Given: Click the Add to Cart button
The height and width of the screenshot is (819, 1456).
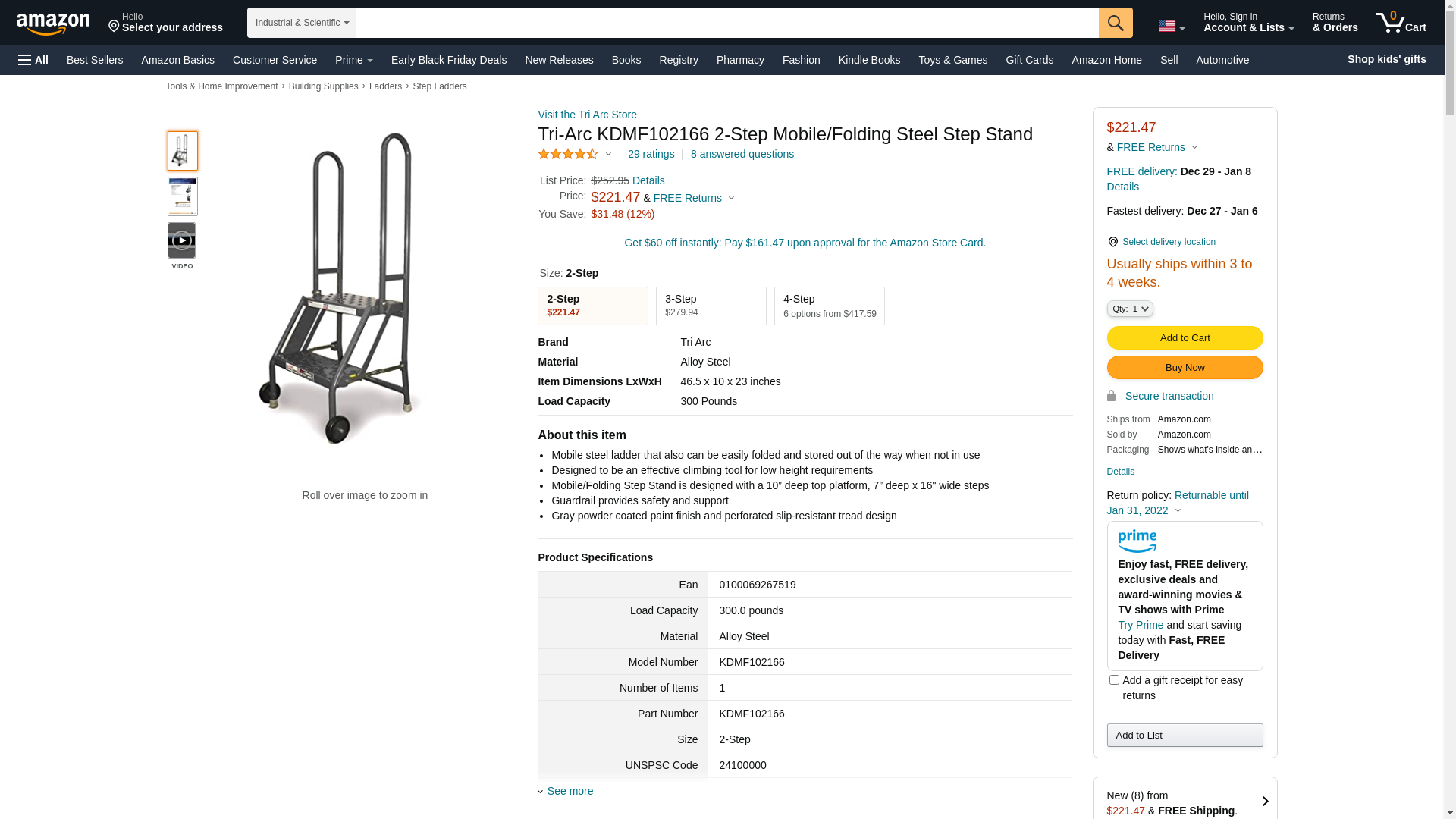Looking at the screenshot, I should (x=1185, y=337).
